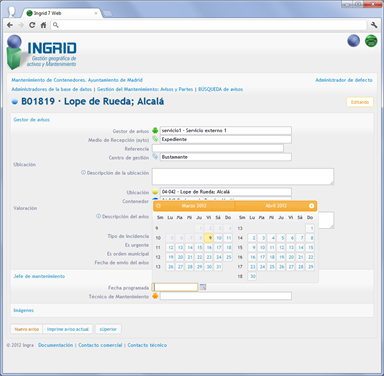Click the calendar icon beside Fecha programada
Image resolution: width=384 pixels, height=376 pixels.
point(203,287)
